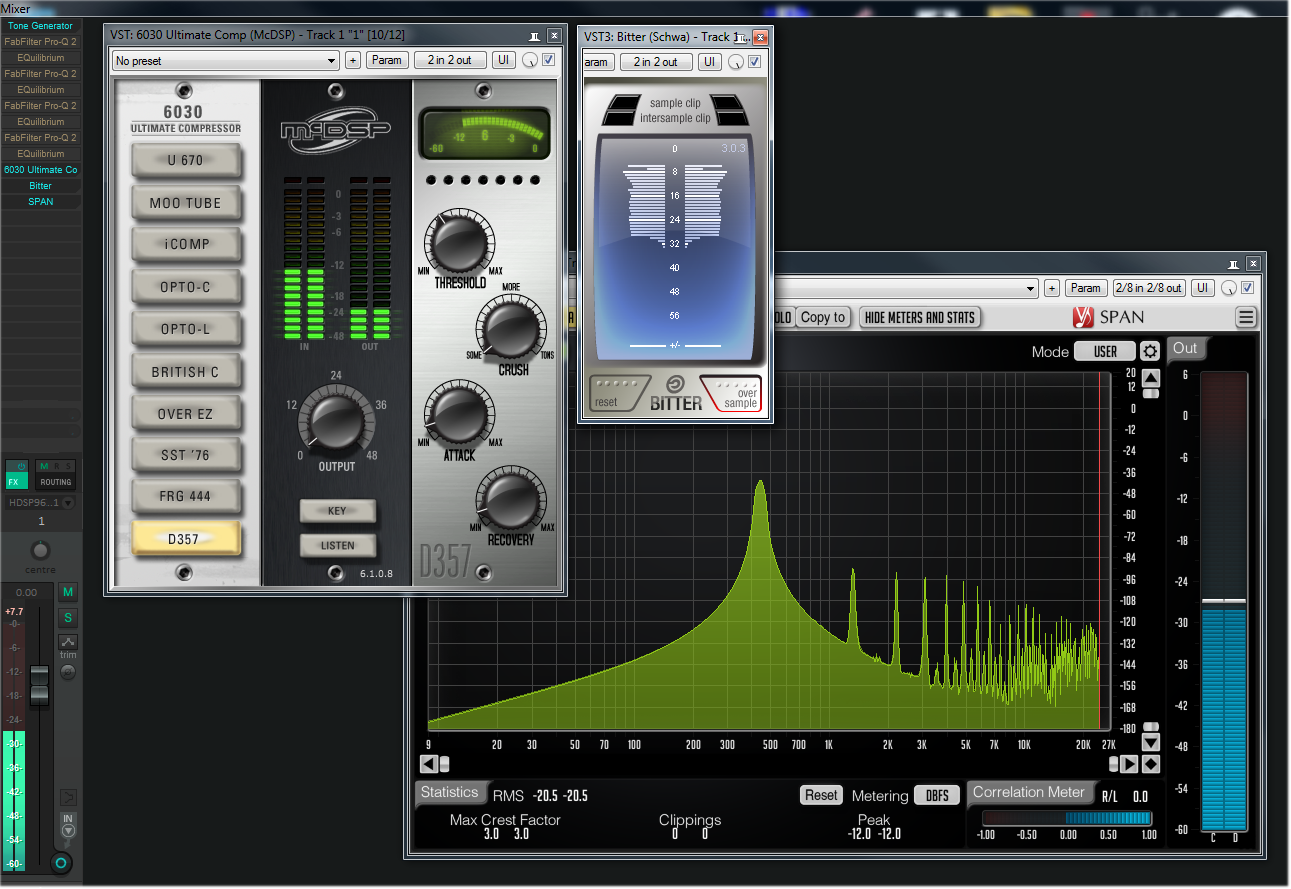Click SPAN window wet/dry mix knob
This screenshot has height=889, width=1291.
coord(1228,288)
